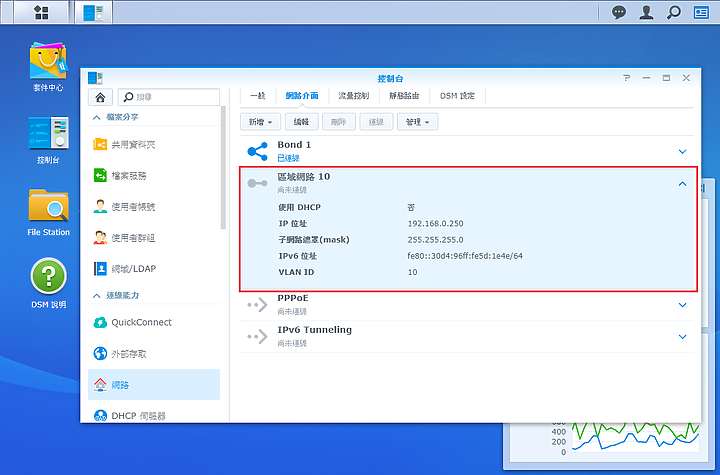The width and height of the screenshot is (720, 475).
Task: Select the IPv6 Tunneling arrow icon
Action: click(x=257, y=337)
